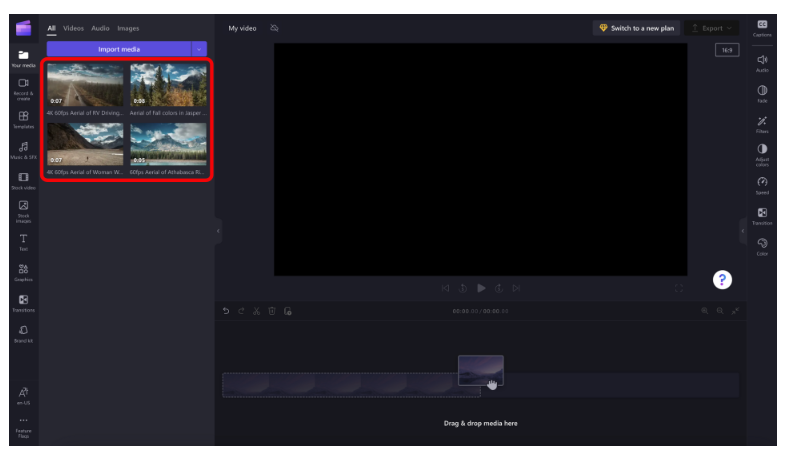
Task: Zoom out on the timeline
Action: (x=720, y=311)
